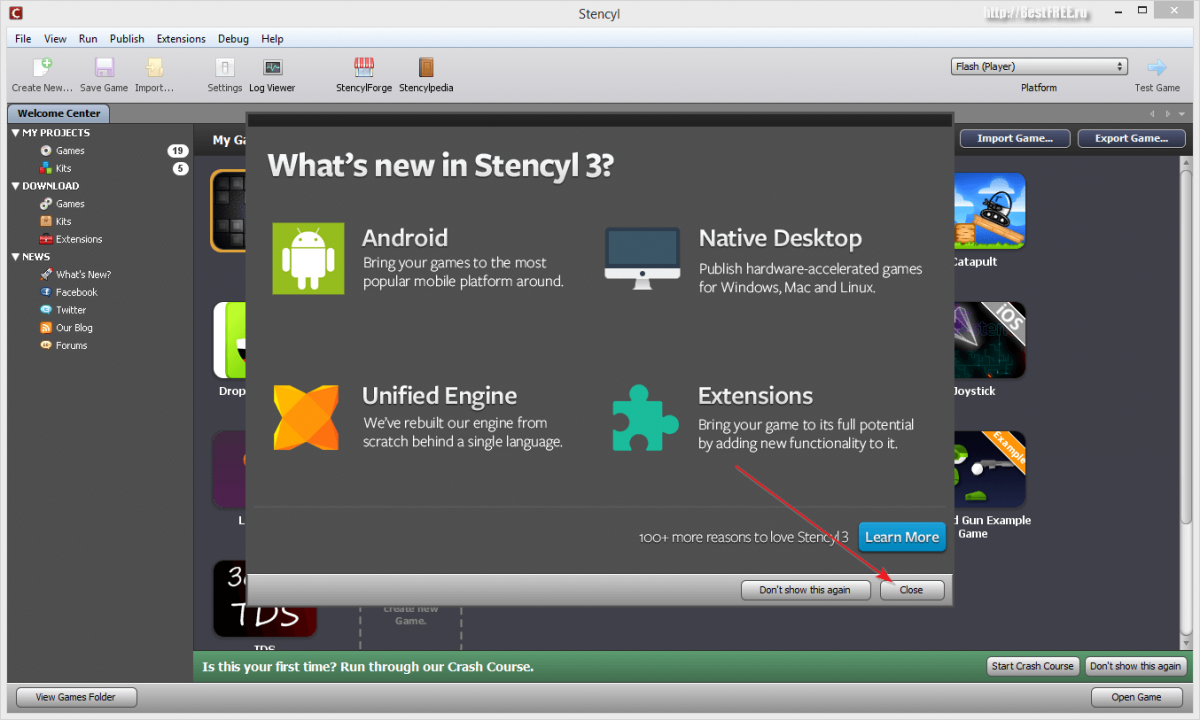This screenshot has height=720, width=1200.
Task: Collapse the DOWNLOAD section
Action: pos(16,186)
